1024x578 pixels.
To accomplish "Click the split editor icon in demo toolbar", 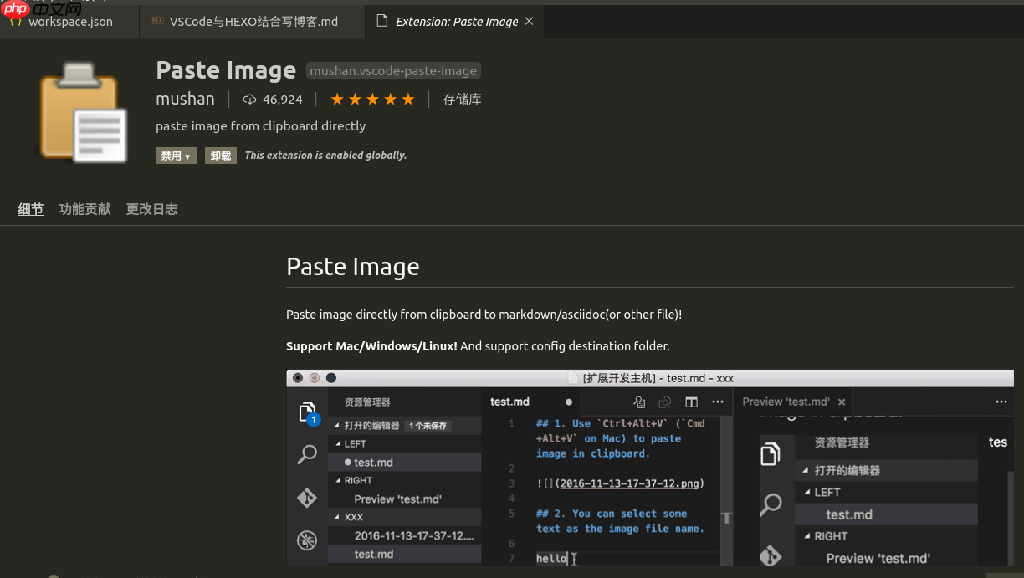I will point(691,402).
